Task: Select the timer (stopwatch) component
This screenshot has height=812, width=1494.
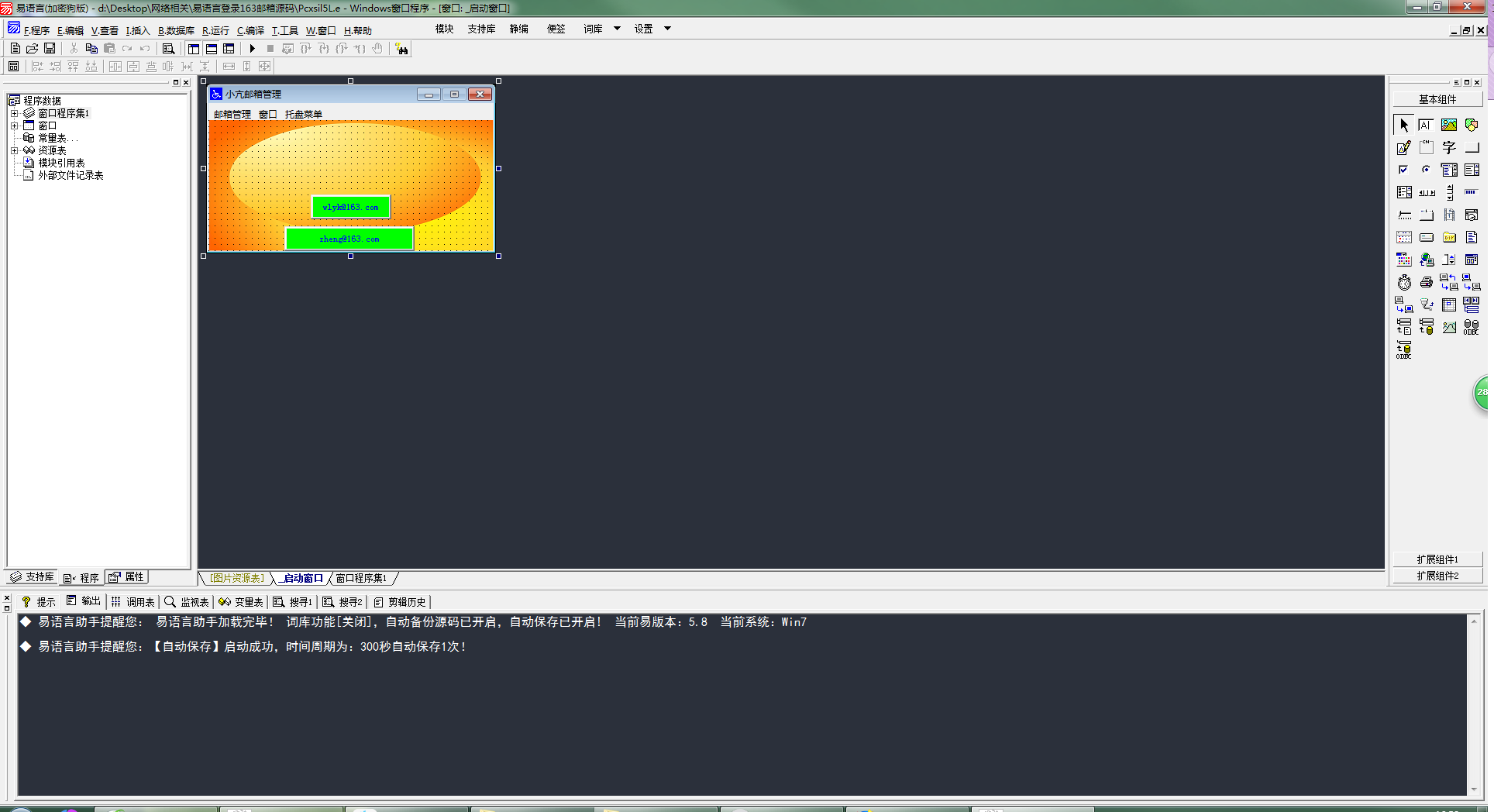Action: pos(1404,283)
